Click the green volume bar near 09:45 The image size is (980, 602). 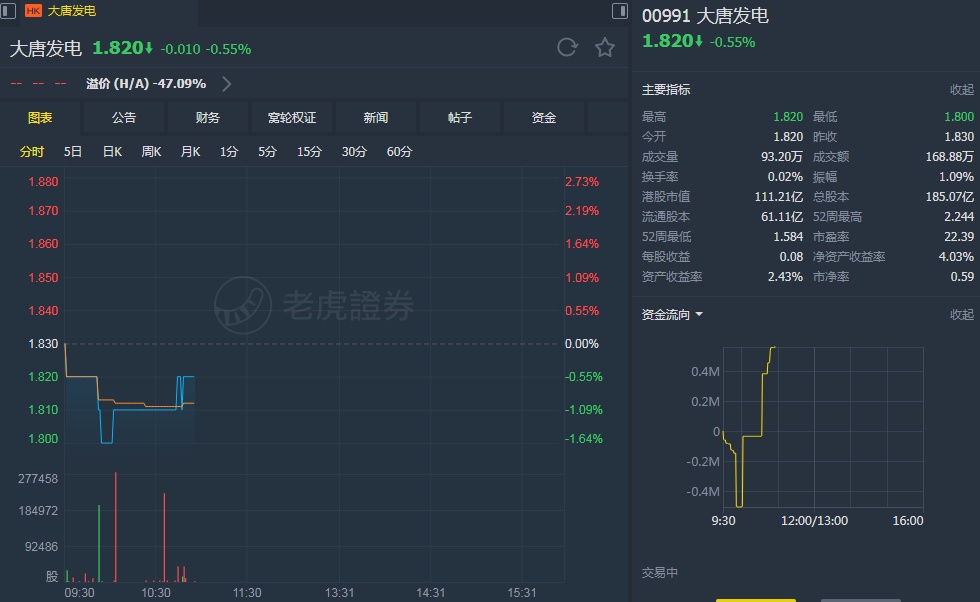point(99,543)
